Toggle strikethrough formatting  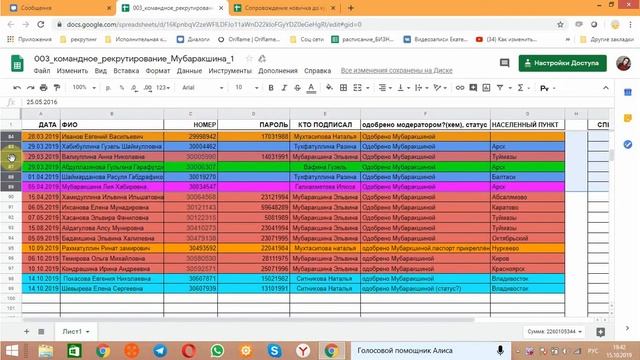coord(297,88)
